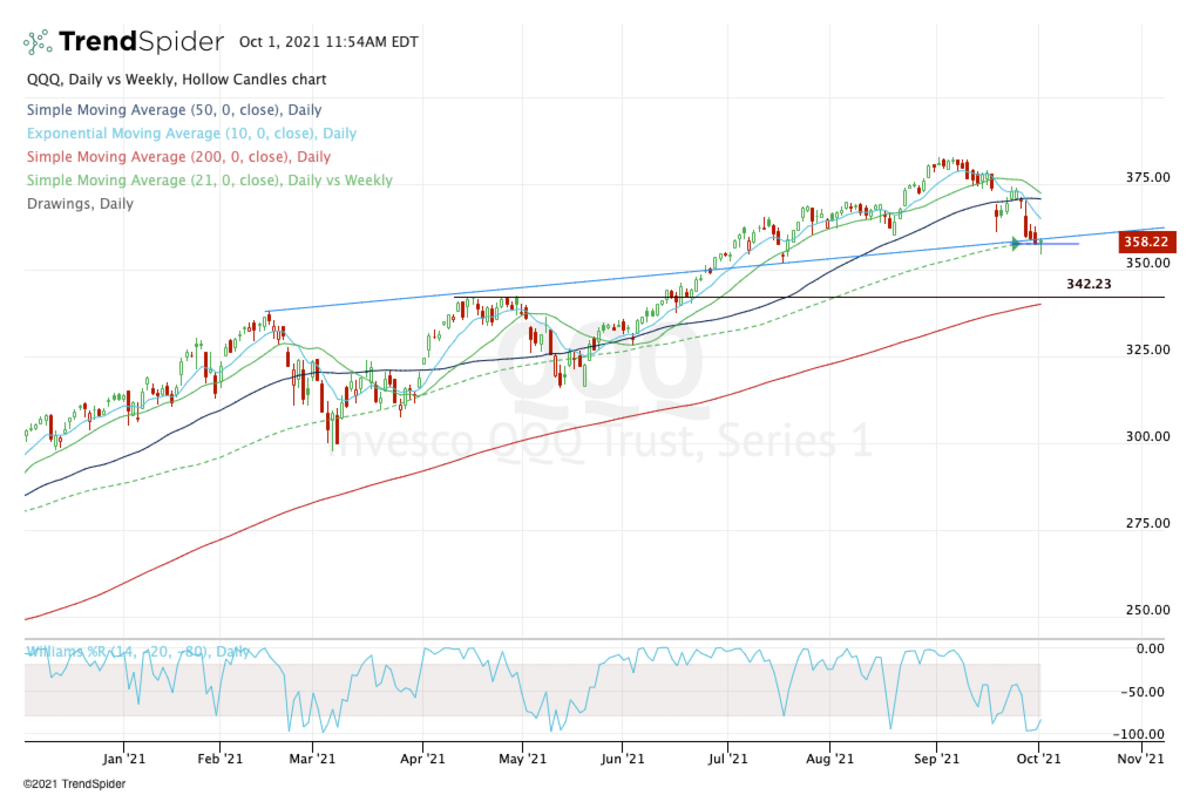The width and height of the screenshot is (1200, 795).
Task: Click the green arrow marker near 358
Action: click(x=1018, y=243)
